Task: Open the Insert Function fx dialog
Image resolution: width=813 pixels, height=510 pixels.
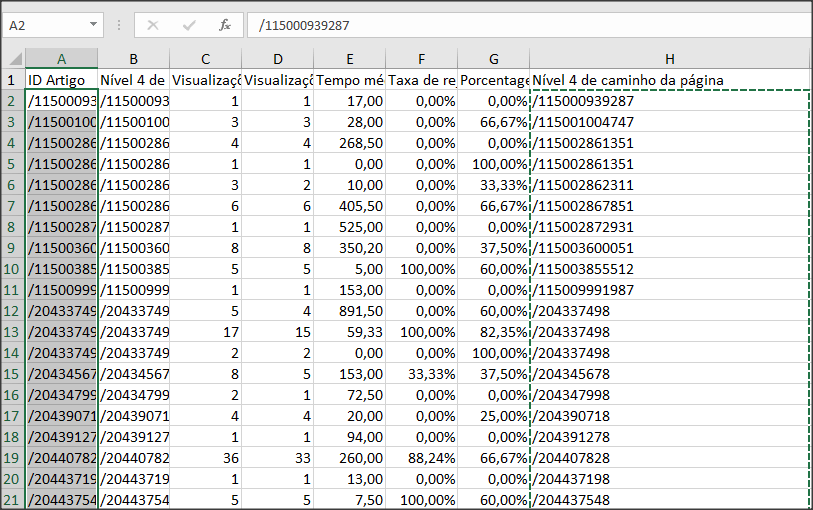Action: pyautogui.click(x=225, y=25)
